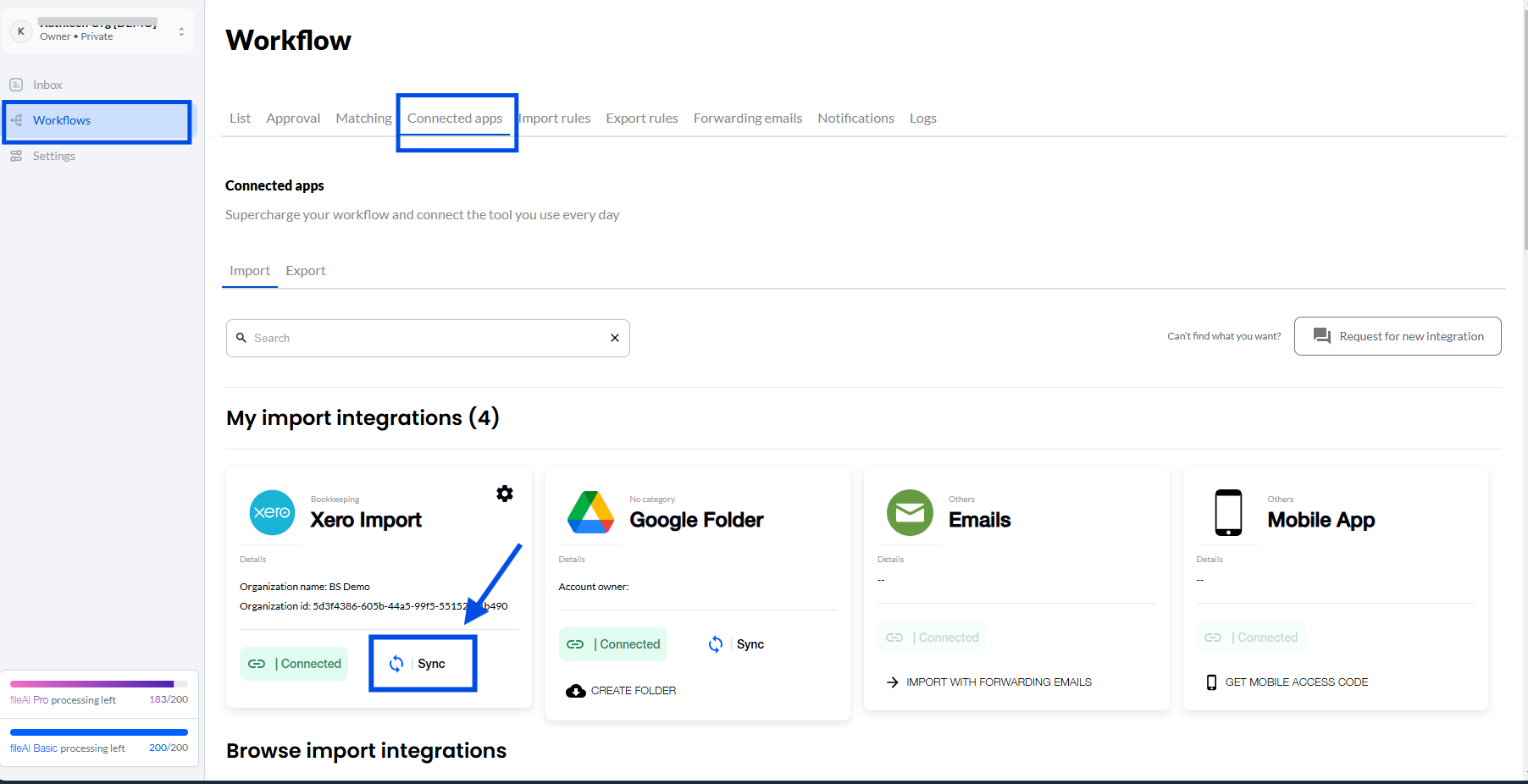The image size is (1528, 784).
Task: Click Connected button on Google Folder card
Action: click(x=613, y=644)
